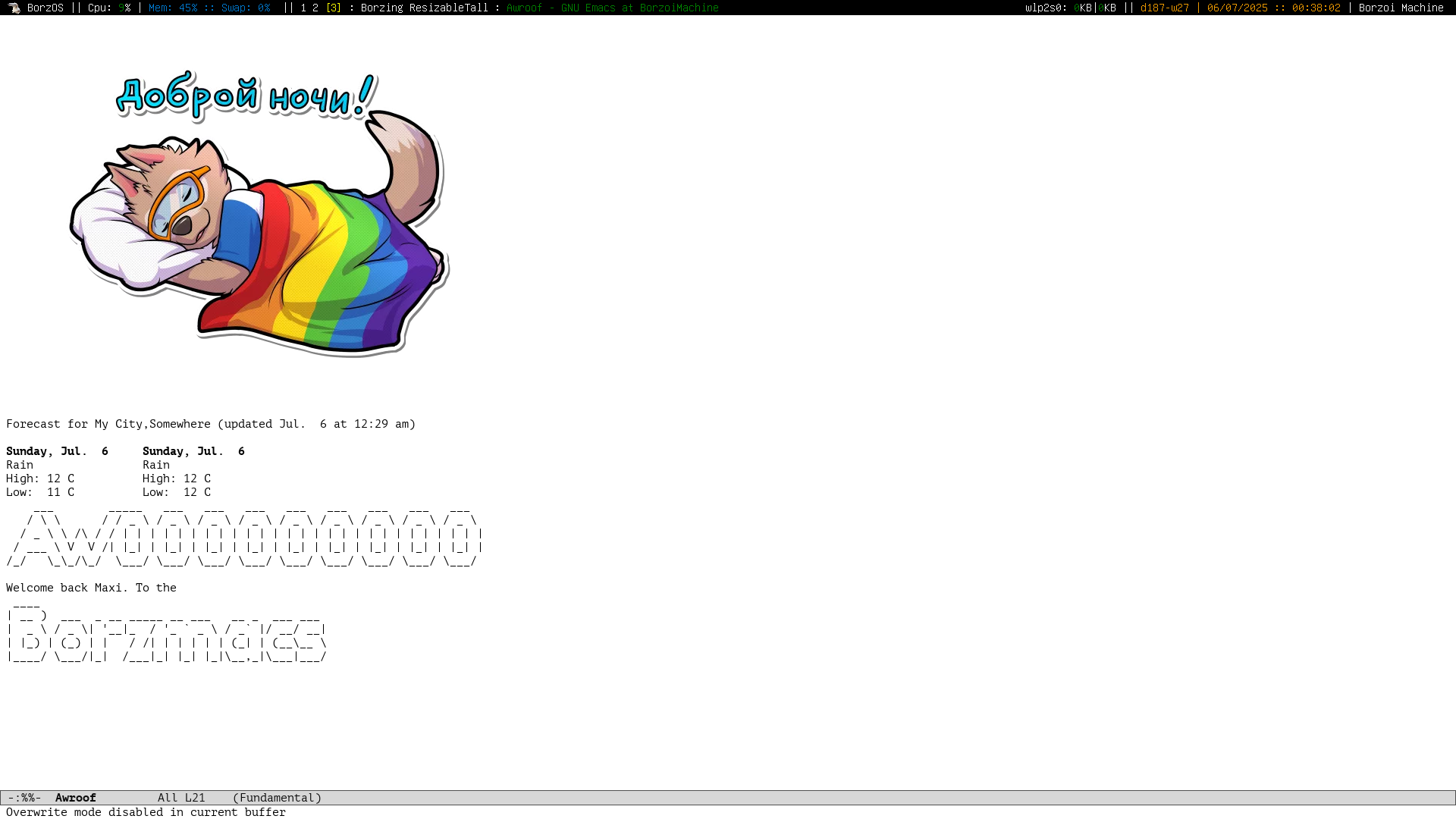Image resolution: width=1456 pixels, height=819 pixels.
Task: Click the d187-w27 day-week label
Action: pyautogui.click(x=1165, y=8)
